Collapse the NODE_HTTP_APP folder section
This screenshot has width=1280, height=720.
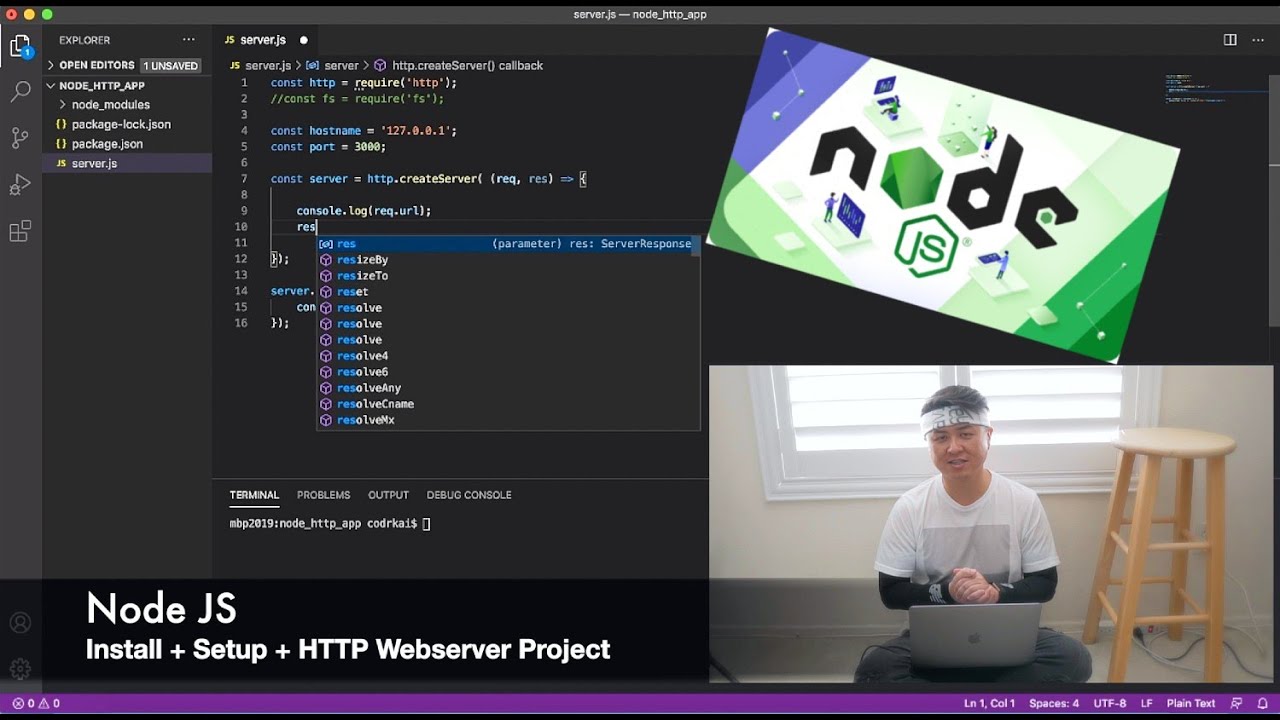(95, 86)
